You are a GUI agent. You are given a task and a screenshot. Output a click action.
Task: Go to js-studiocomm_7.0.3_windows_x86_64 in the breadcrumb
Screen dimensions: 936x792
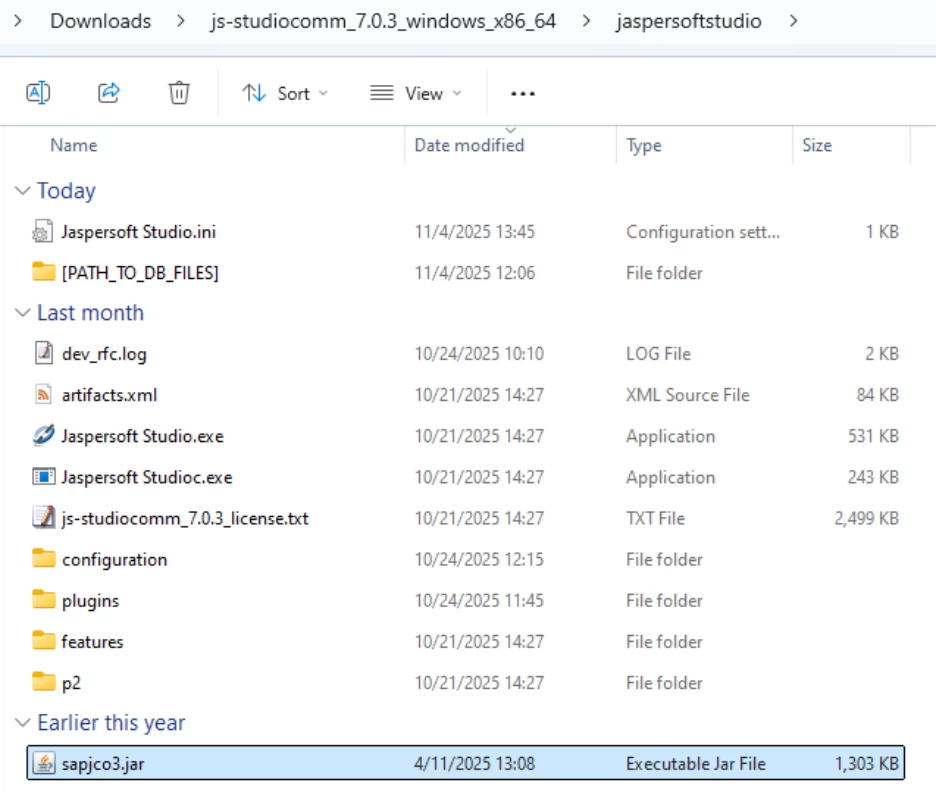tap(383, 21)
